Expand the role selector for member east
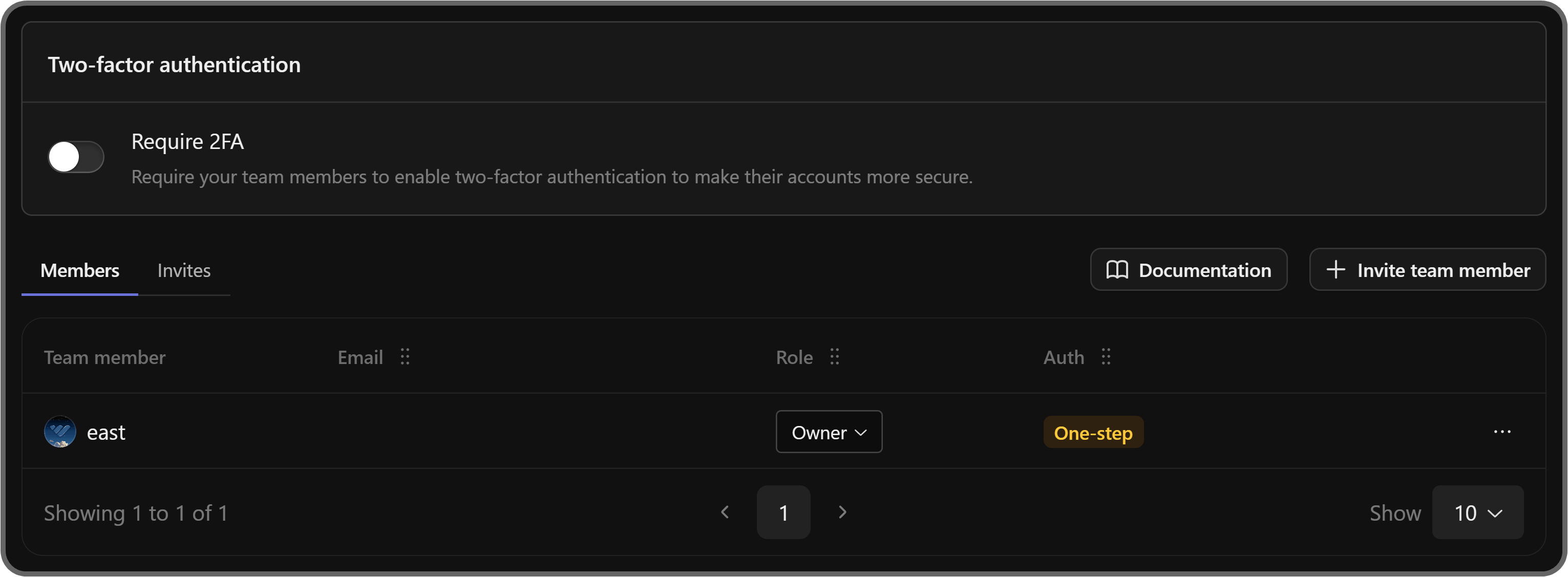This screenshot has height=577, width=1568. pyautogui.click(x=829, y=432)
